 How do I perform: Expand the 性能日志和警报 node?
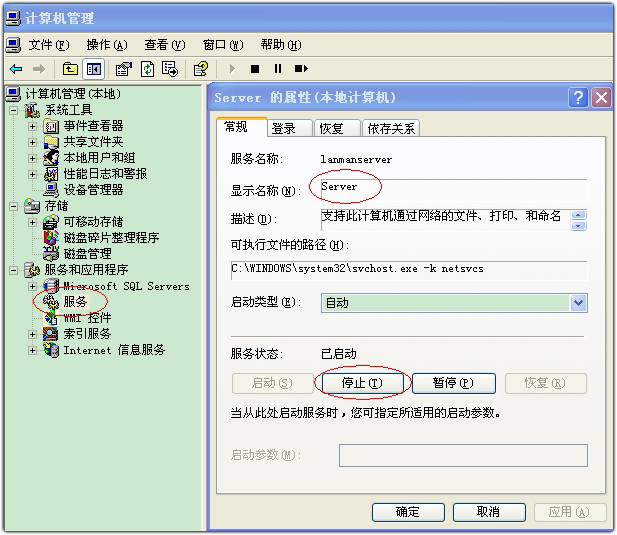tap(33, 174)
